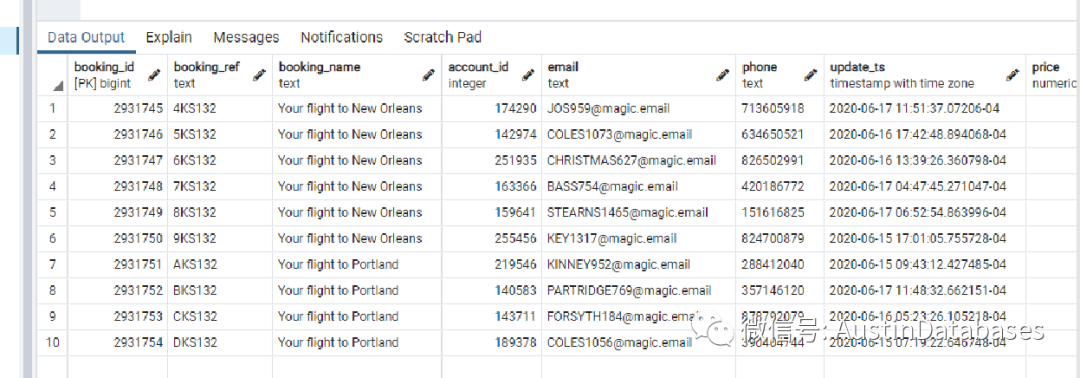Click email cell JOS959@magic.email
This screenshot has width=1080, height=378.
[638, 108]
